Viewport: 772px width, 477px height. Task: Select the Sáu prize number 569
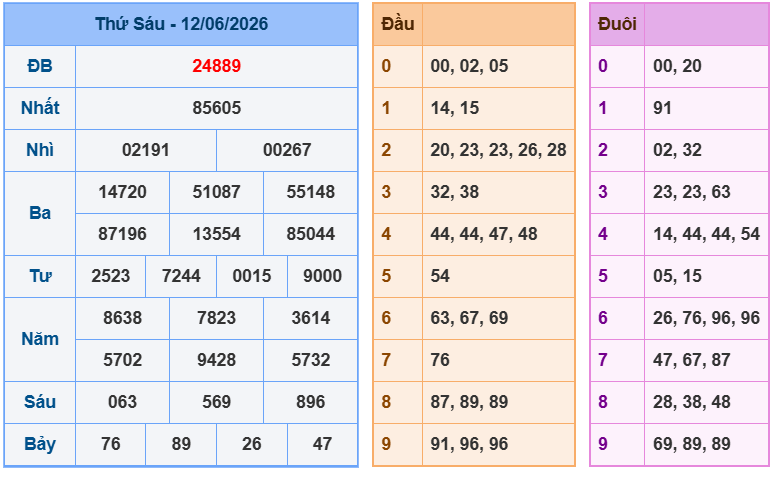click(x=217, y=402)
